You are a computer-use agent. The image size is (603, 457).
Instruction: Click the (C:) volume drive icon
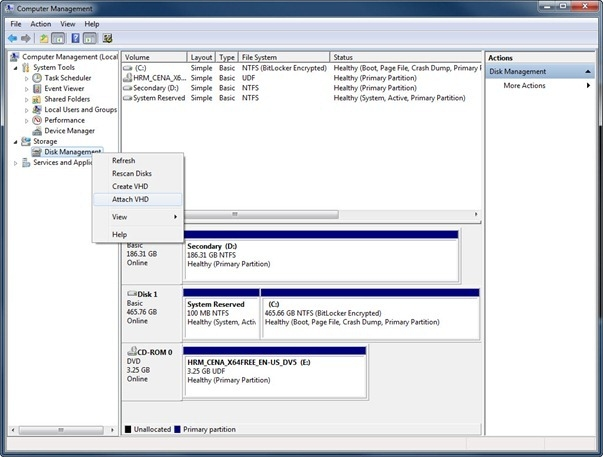point(128,68)
